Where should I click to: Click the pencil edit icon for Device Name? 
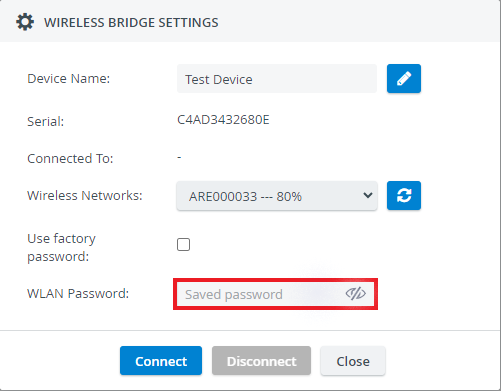coord(404,79)
